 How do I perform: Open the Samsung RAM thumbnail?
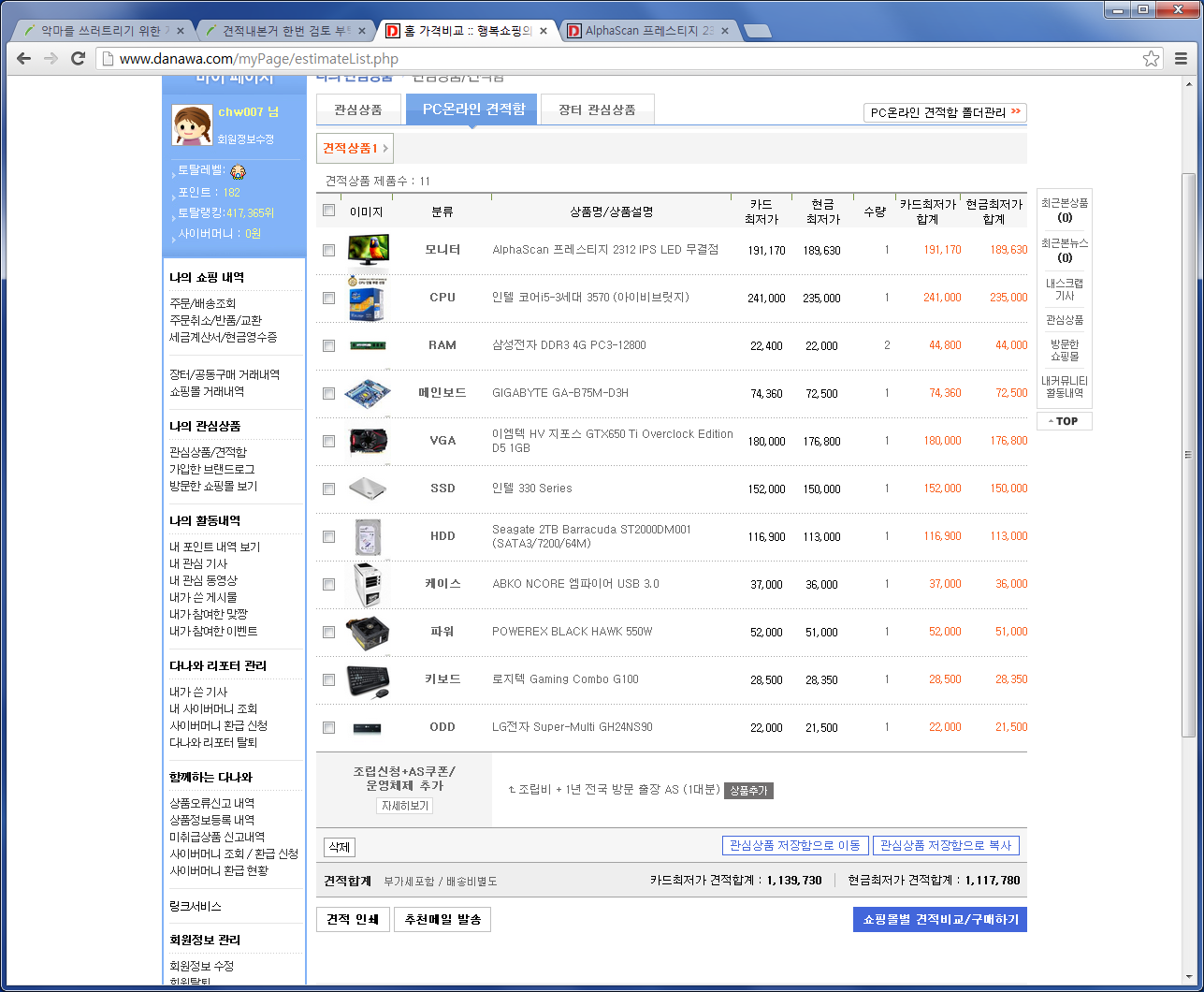[x=368, y=345]
